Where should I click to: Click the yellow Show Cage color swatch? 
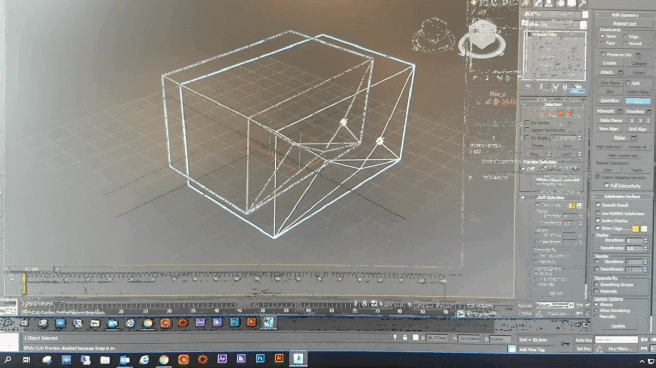[636, 229]
